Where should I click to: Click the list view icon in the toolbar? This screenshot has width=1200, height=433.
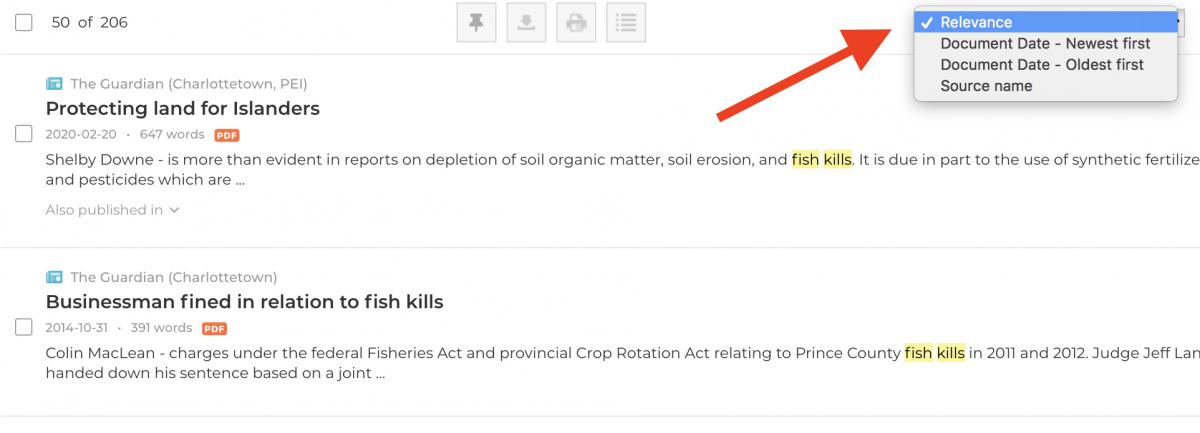coord(626,23)
